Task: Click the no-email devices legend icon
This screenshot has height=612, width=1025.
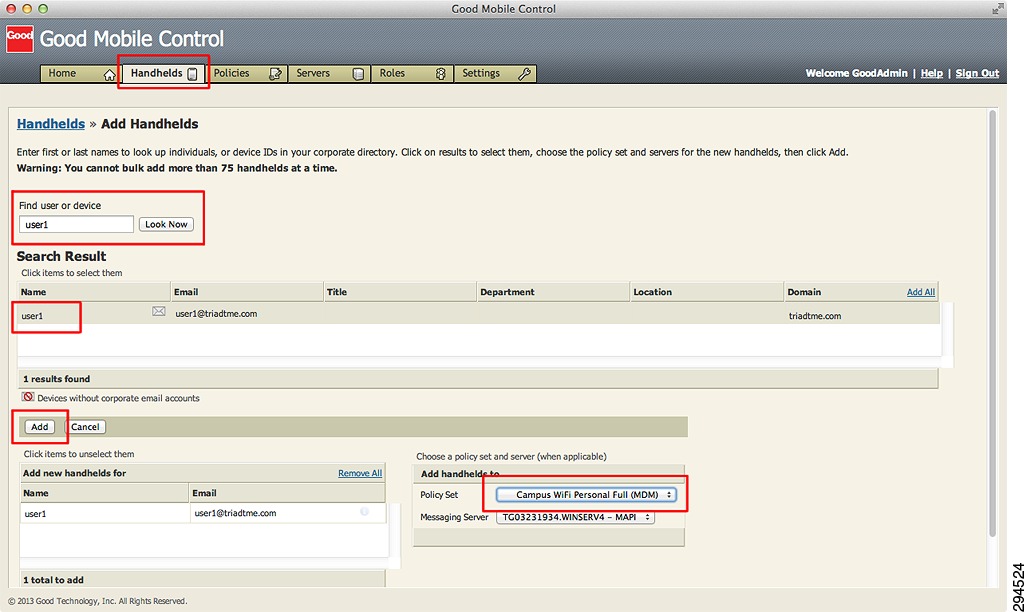Action: point(28,397)
